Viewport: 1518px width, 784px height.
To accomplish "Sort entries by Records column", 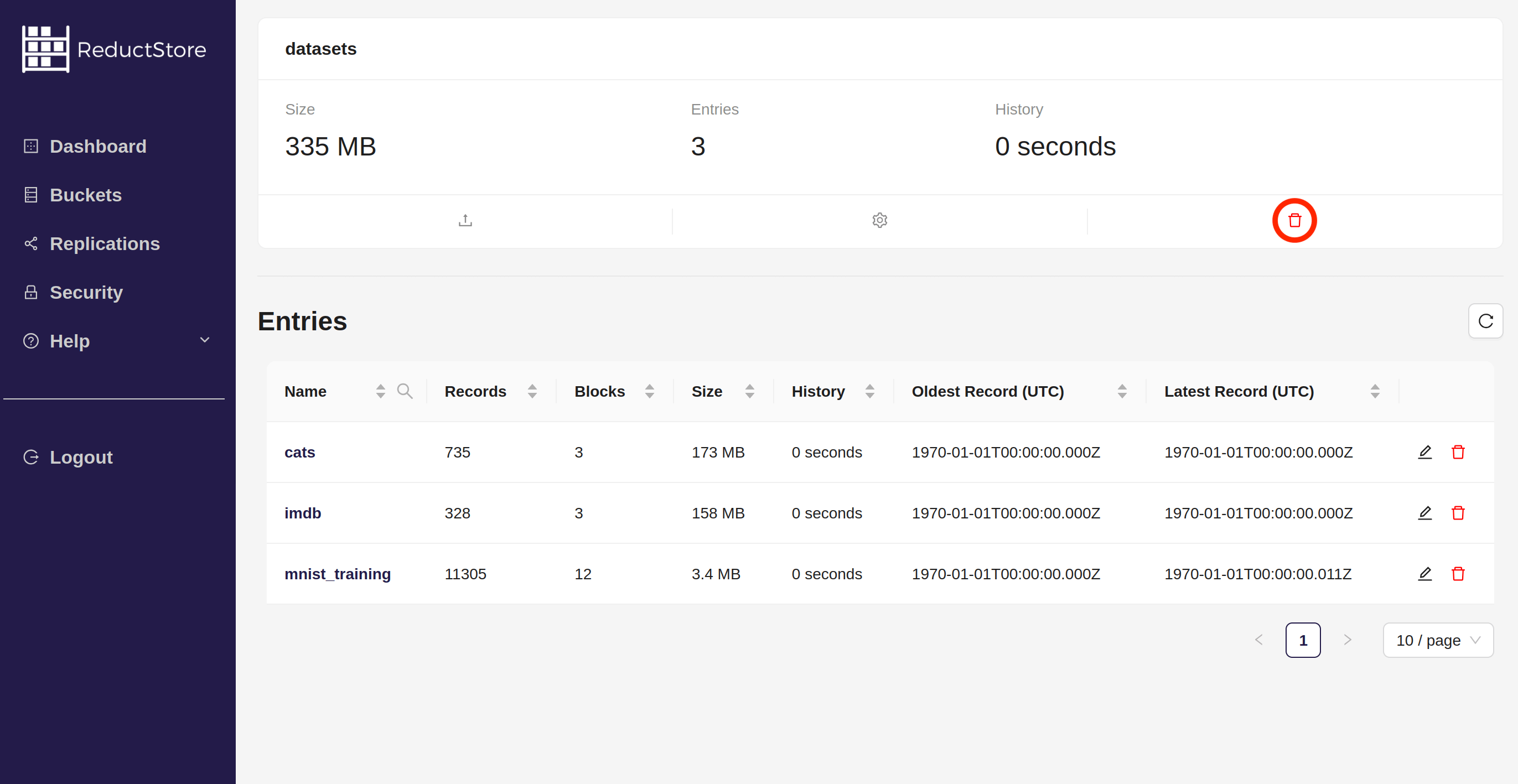I will point(531,391).
